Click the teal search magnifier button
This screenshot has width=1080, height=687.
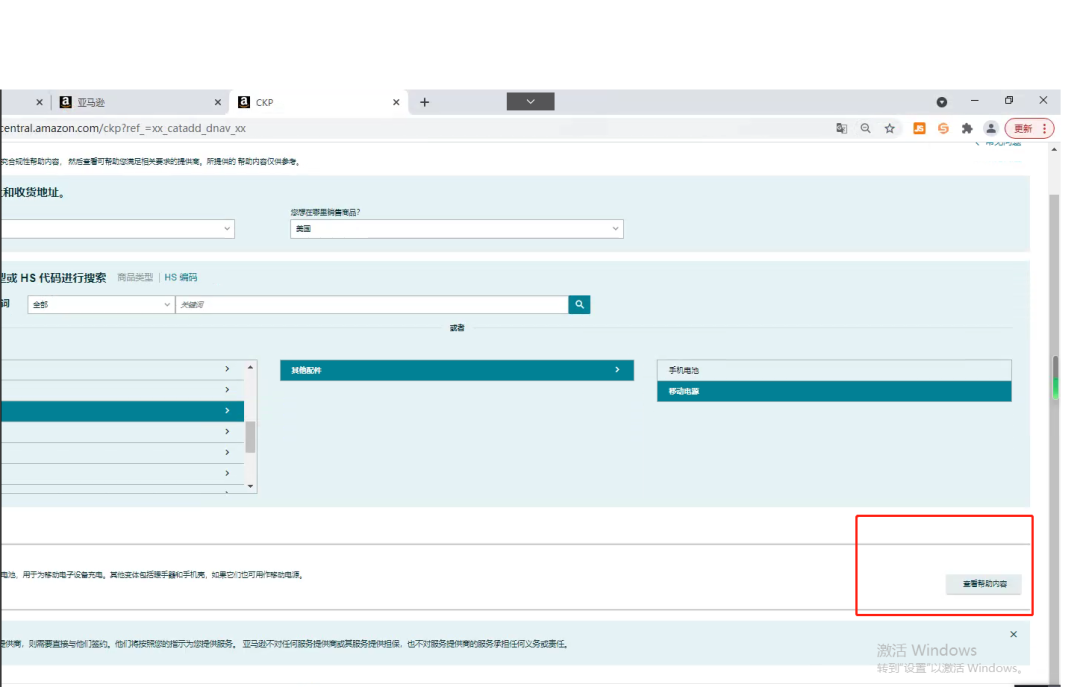[579, 305]
